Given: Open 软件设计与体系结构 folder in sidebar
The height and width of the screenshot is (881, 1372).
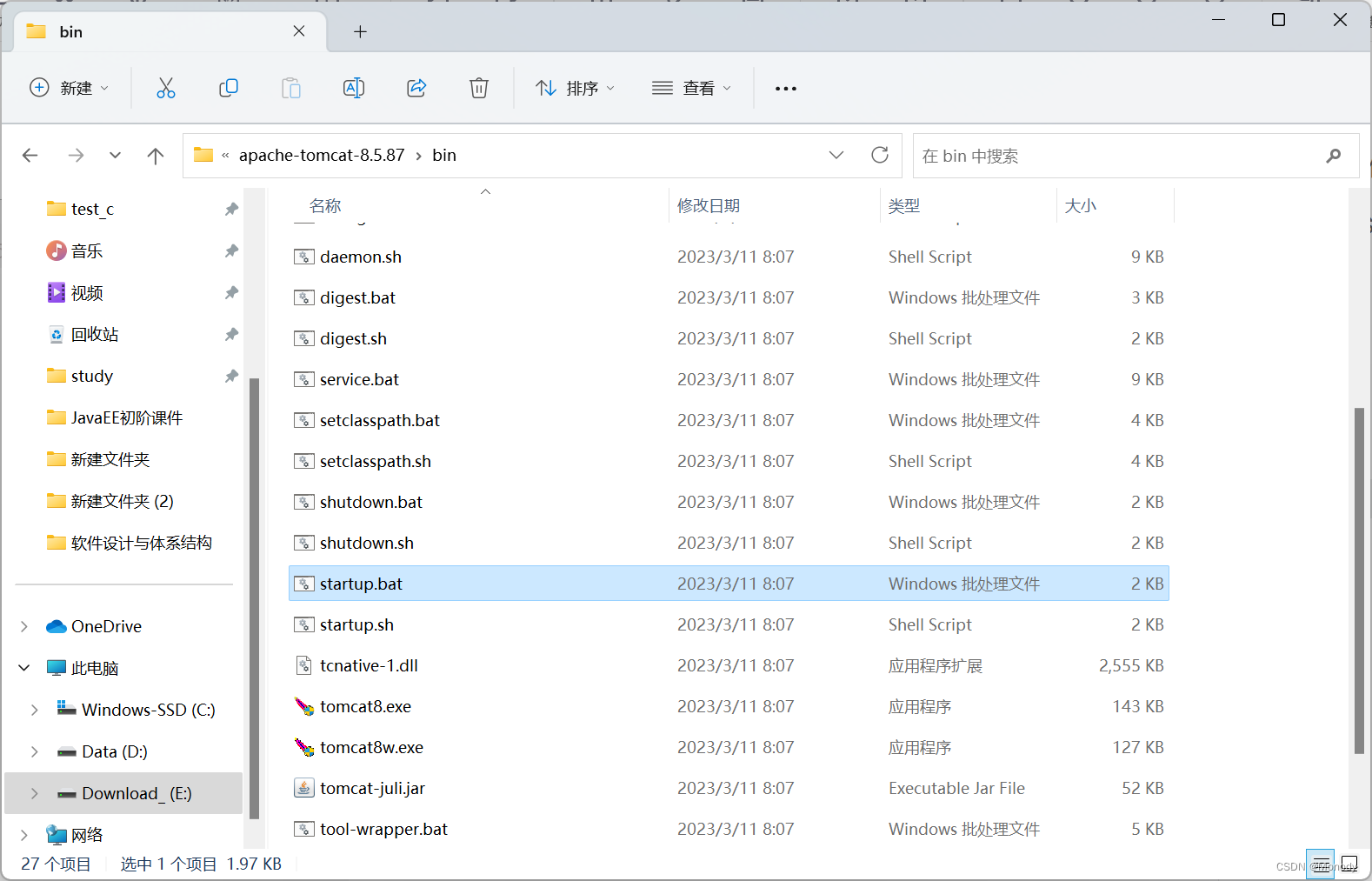Looking at the screenshot, I should click(x=142, y=544).
